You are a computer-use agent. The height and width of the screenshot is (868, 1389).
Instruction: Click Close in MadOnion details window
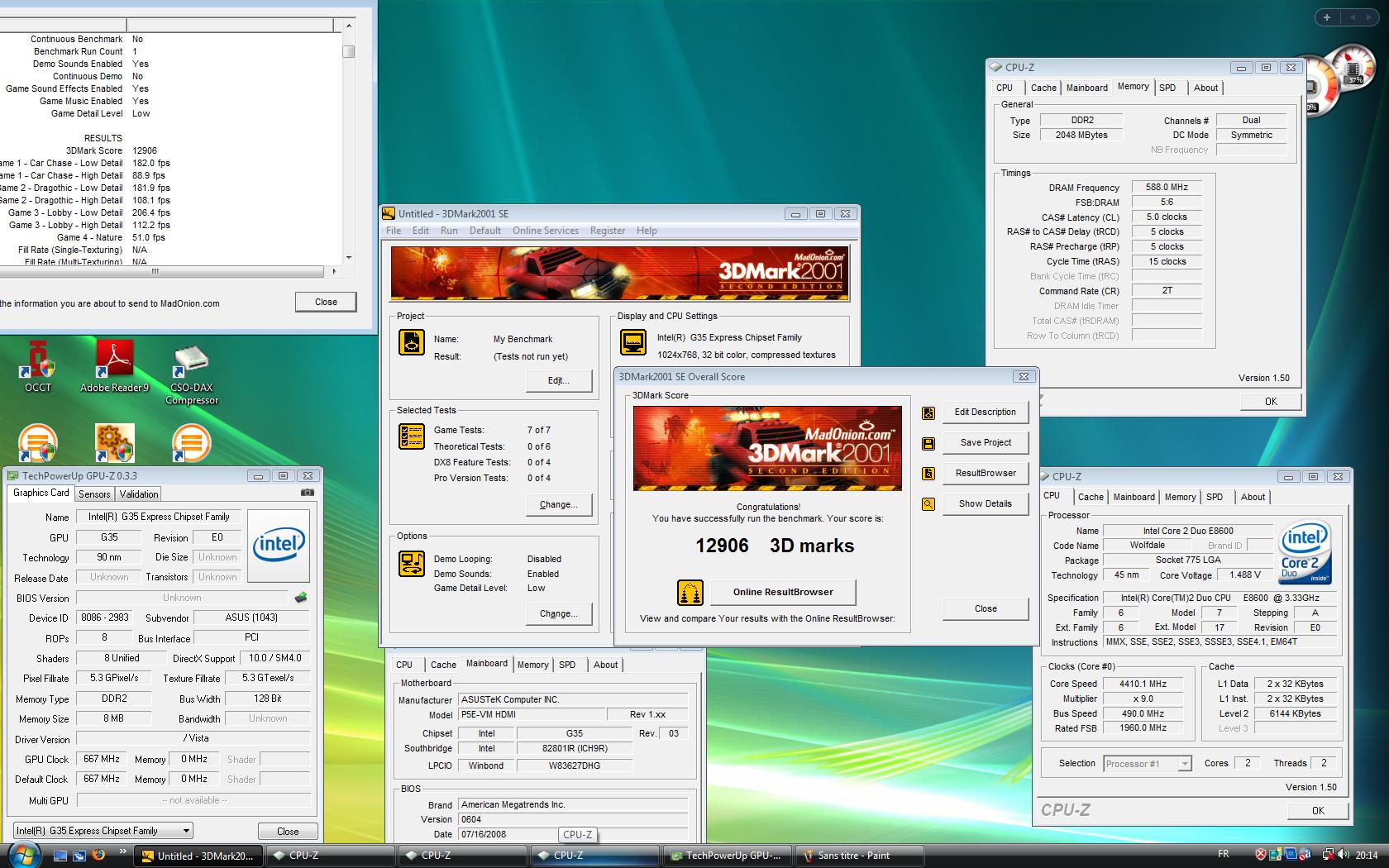tap(326, 302)
